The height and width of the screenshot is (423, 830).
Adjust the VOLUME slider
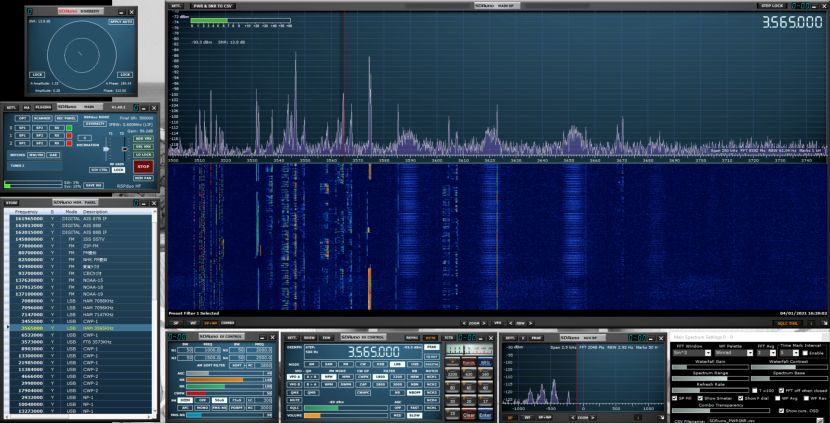point(346,416)
